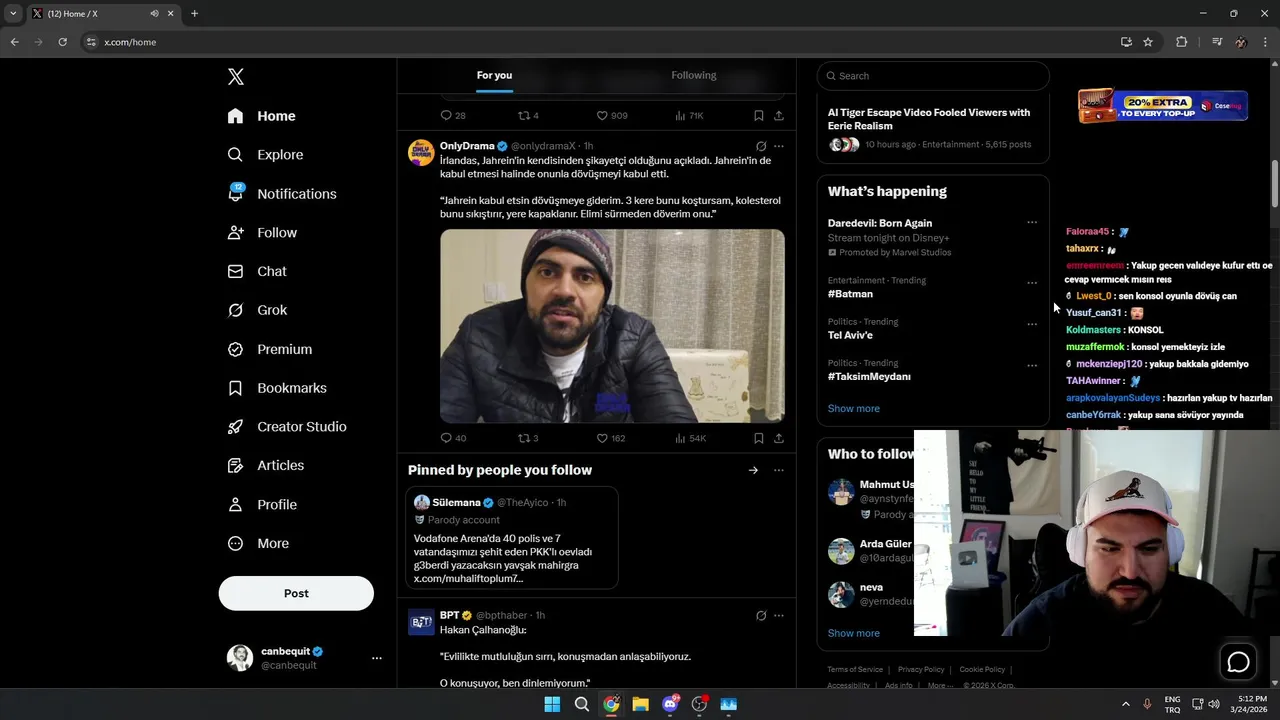Open the chat bubble overlay button
1280x720 pixels.
point(1238,662)
